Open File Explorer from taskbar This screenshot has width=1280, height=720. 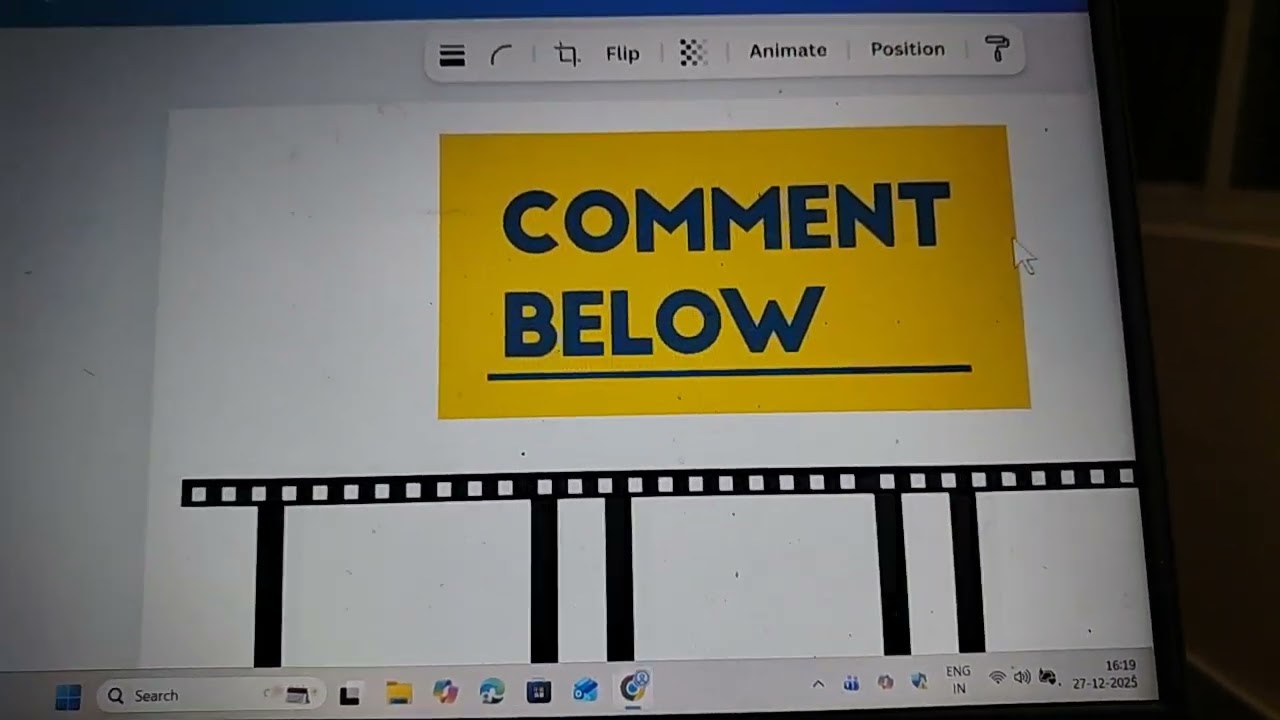coord(399,693)
